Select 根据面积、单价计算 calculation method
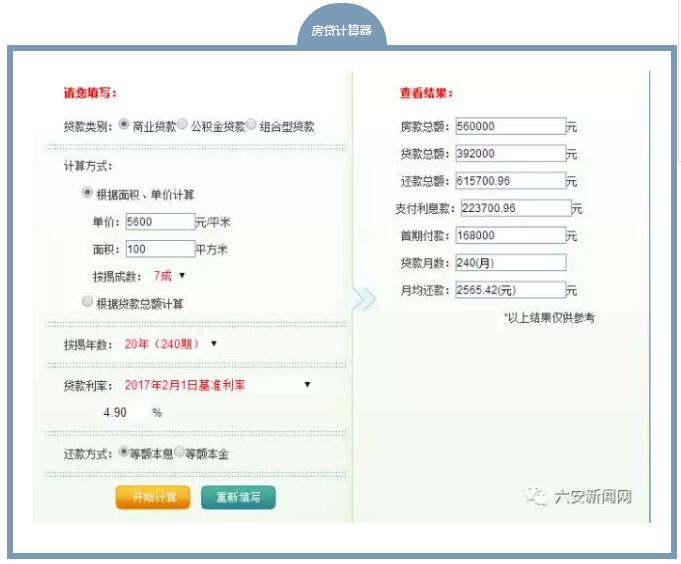Screen dimensions: 681x564 (x=88, y=193)
